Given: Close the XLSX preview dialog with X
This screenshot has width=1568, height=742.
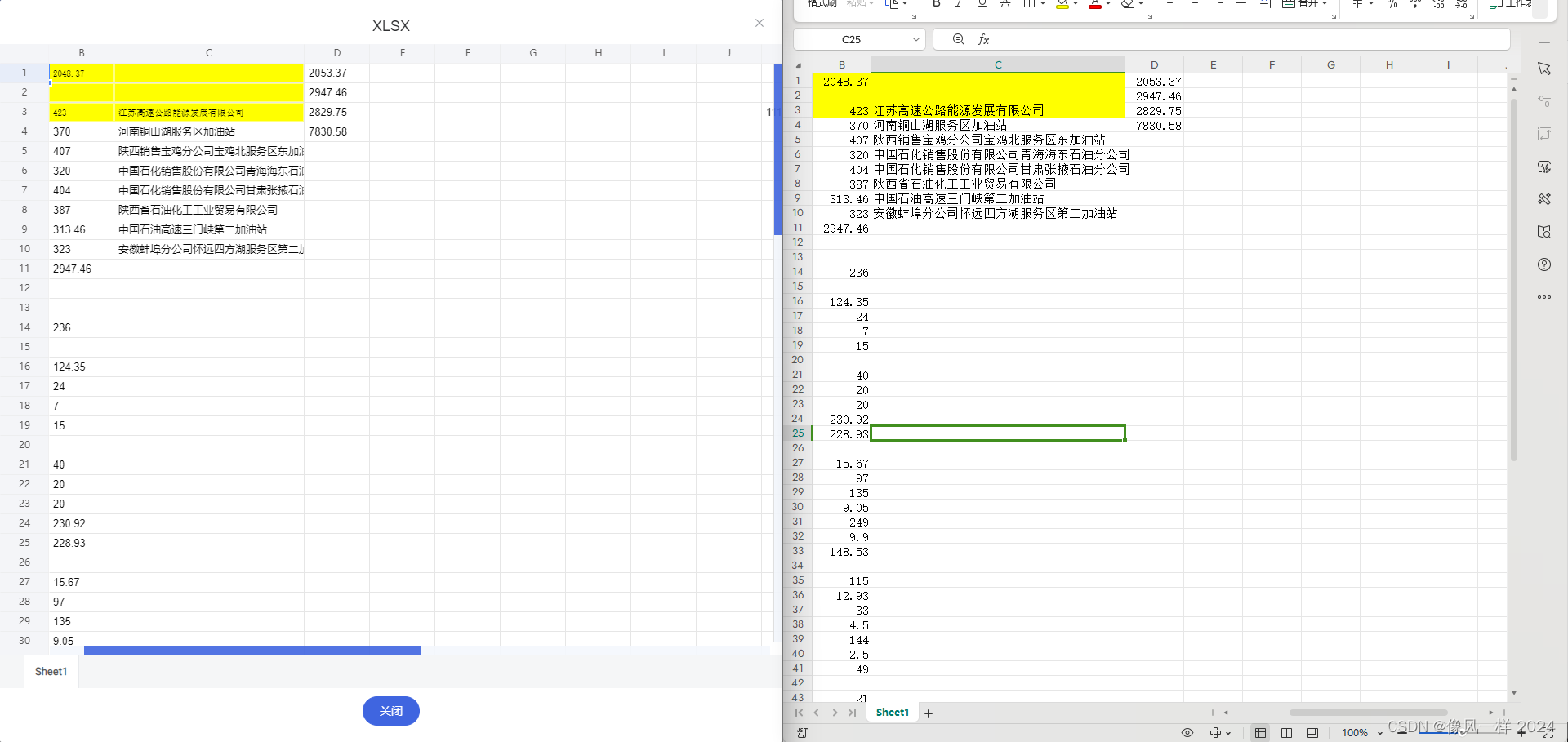Looking at the screenshot, I should 759,23.
